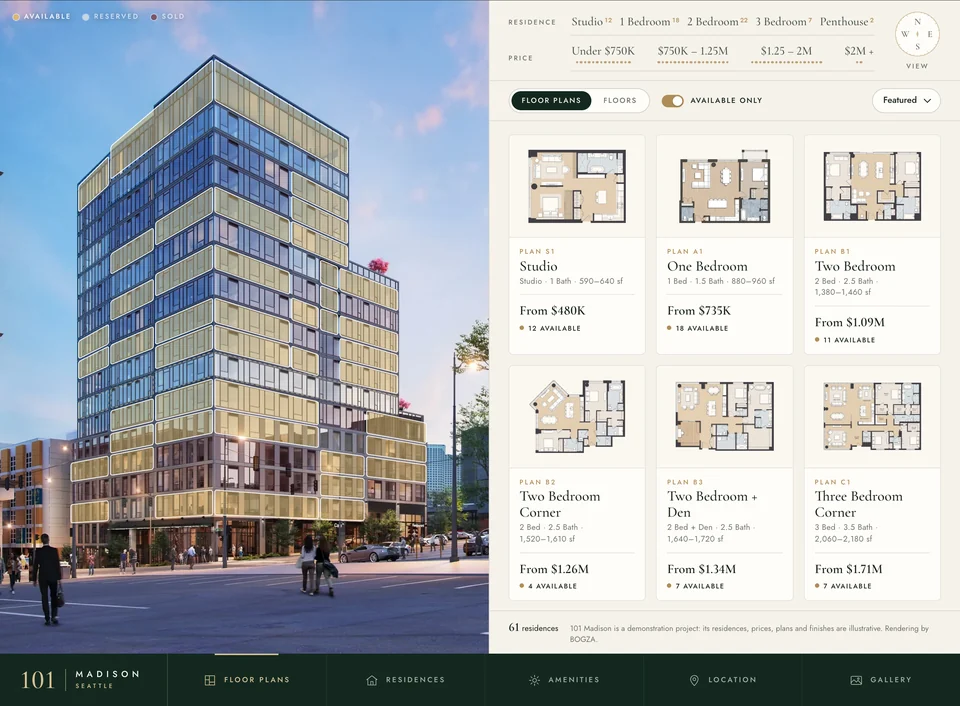Open the Plan B3 Two Bedroom + Den thumbnail

click(x=724, y=417)
